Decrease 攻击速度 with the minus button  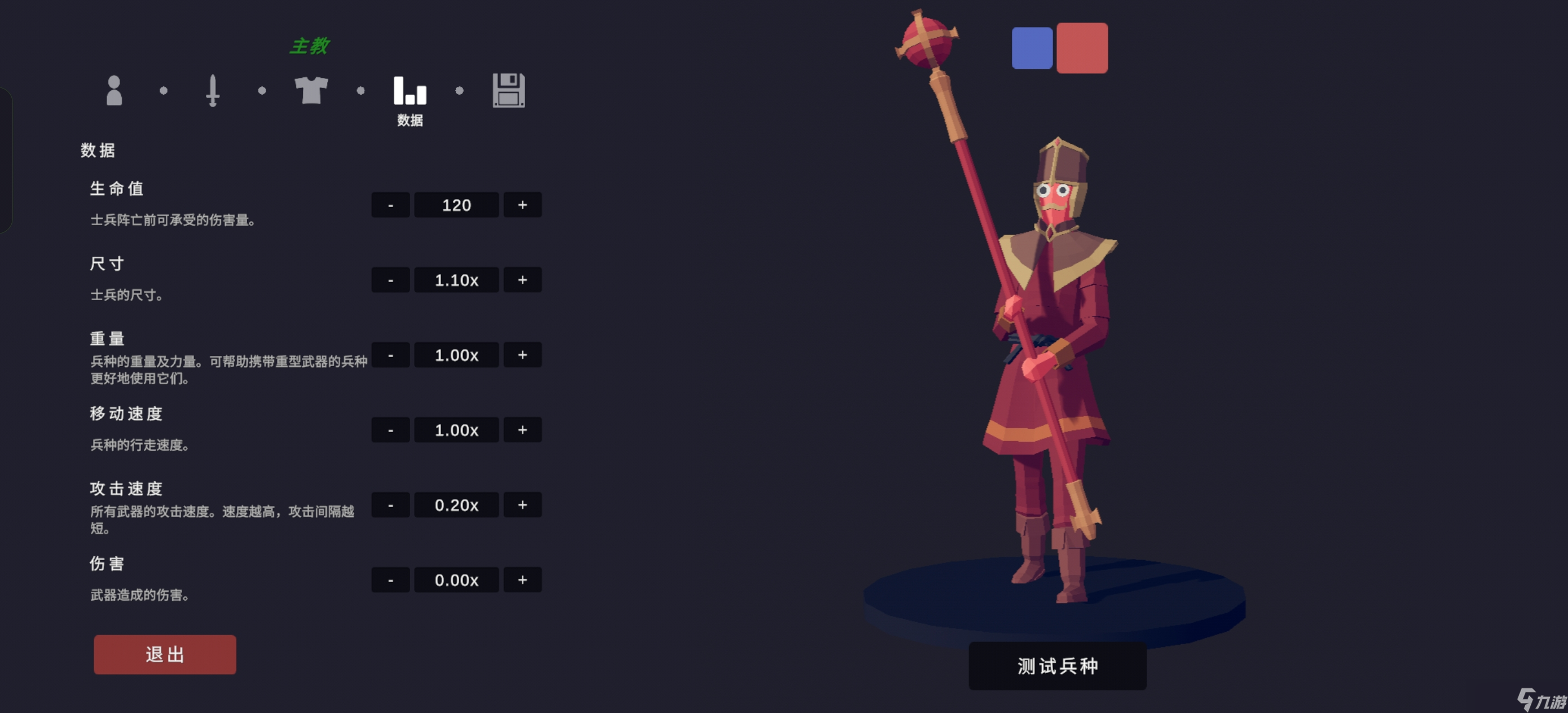click(x=390, y=505)
